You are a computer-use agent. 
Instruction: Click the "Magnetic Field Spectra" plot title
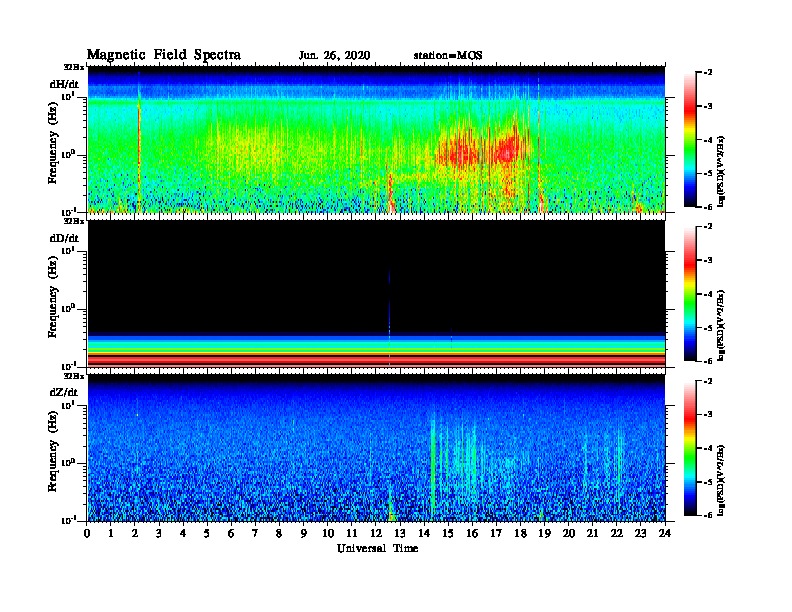click(x=164, y=56)
